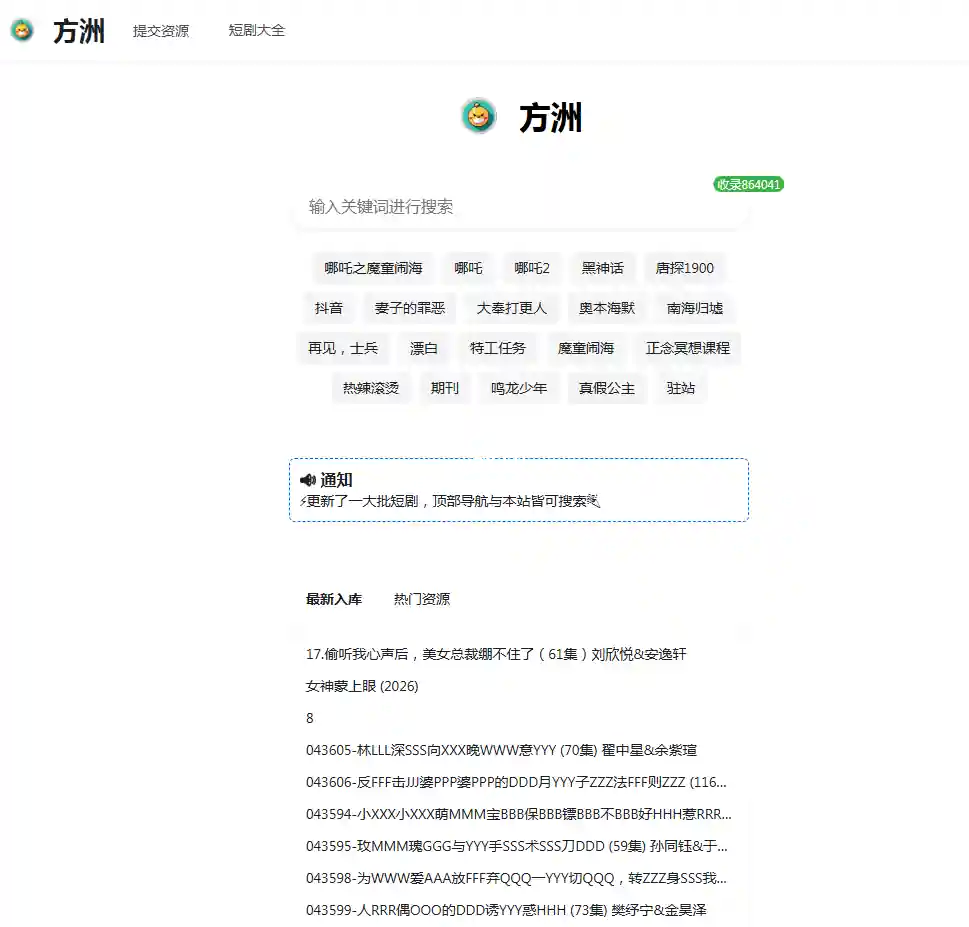Click the megaphone icon beside 通知
This screenshot has width=969, height=927.
[x=307, y=480]
